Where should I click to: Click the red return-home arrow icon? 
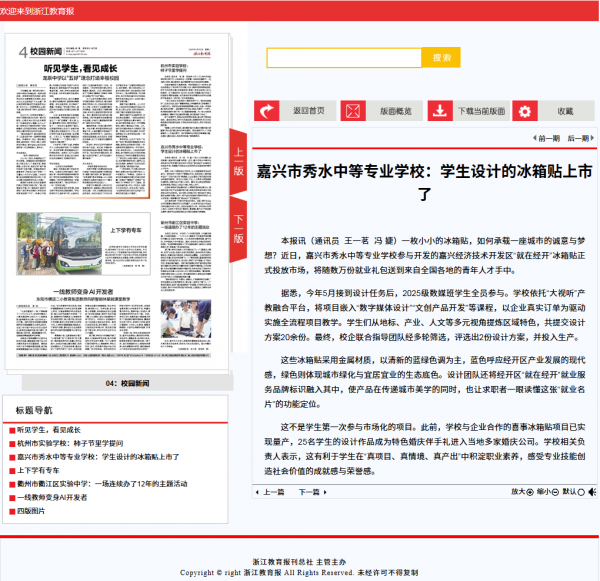[266, 111]
